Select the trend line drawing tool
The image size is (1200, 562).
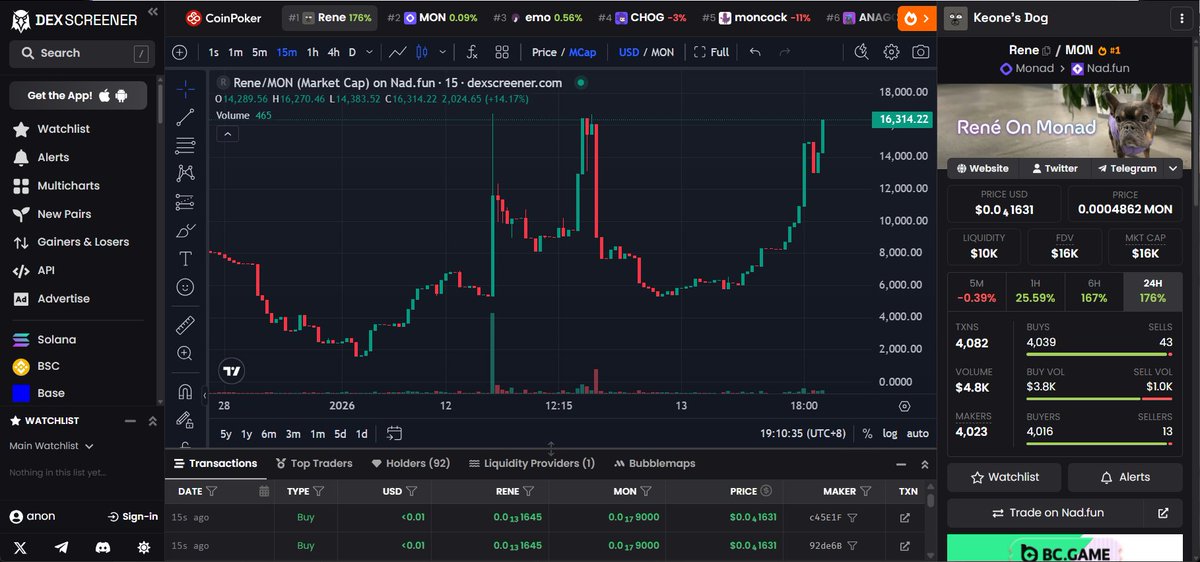pyautogui.click(x=185, y=117)
